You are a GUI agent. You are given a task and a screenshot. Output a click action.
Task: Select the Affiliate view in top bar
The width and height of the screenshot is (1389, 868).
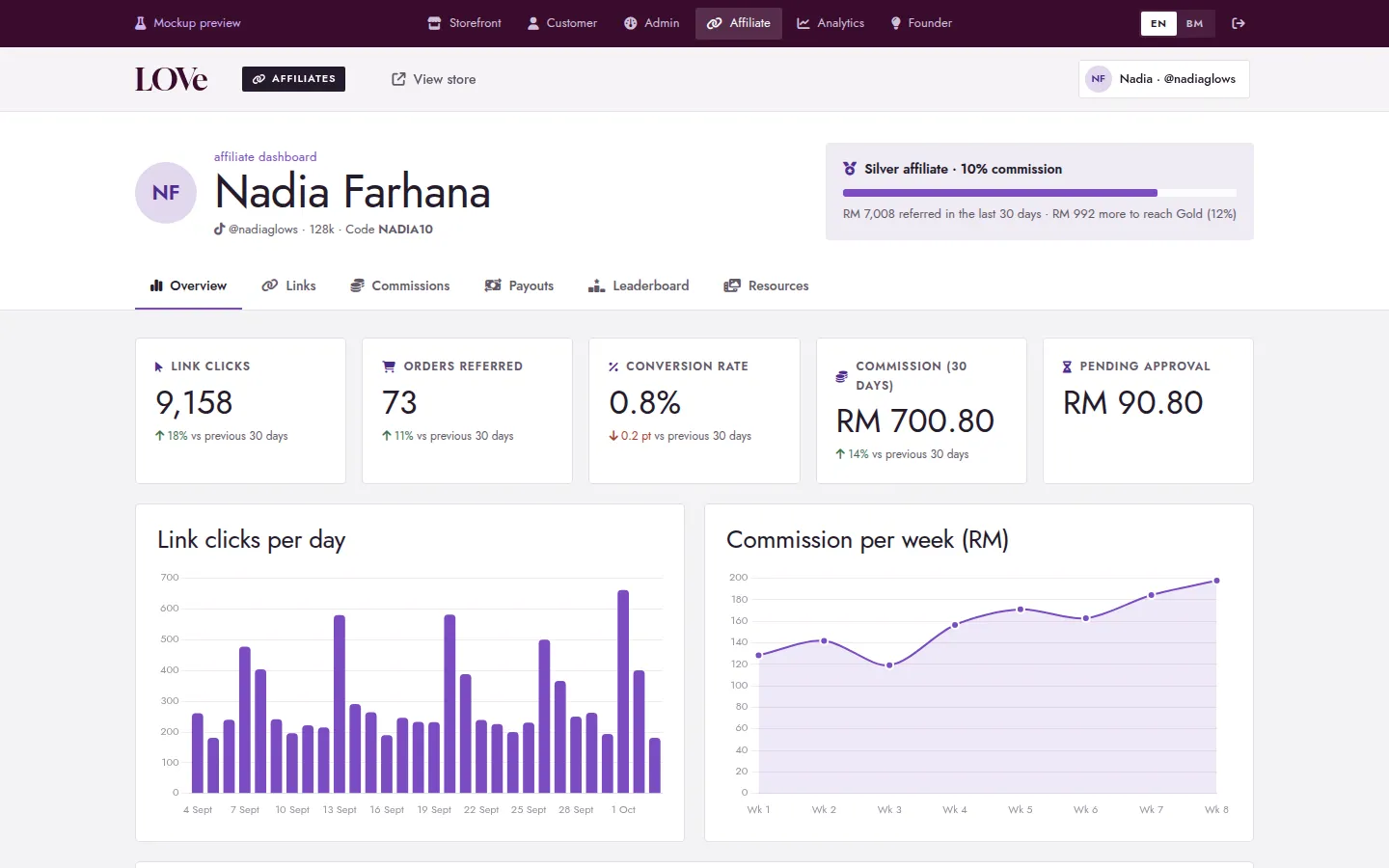click(x=739, y=23)
